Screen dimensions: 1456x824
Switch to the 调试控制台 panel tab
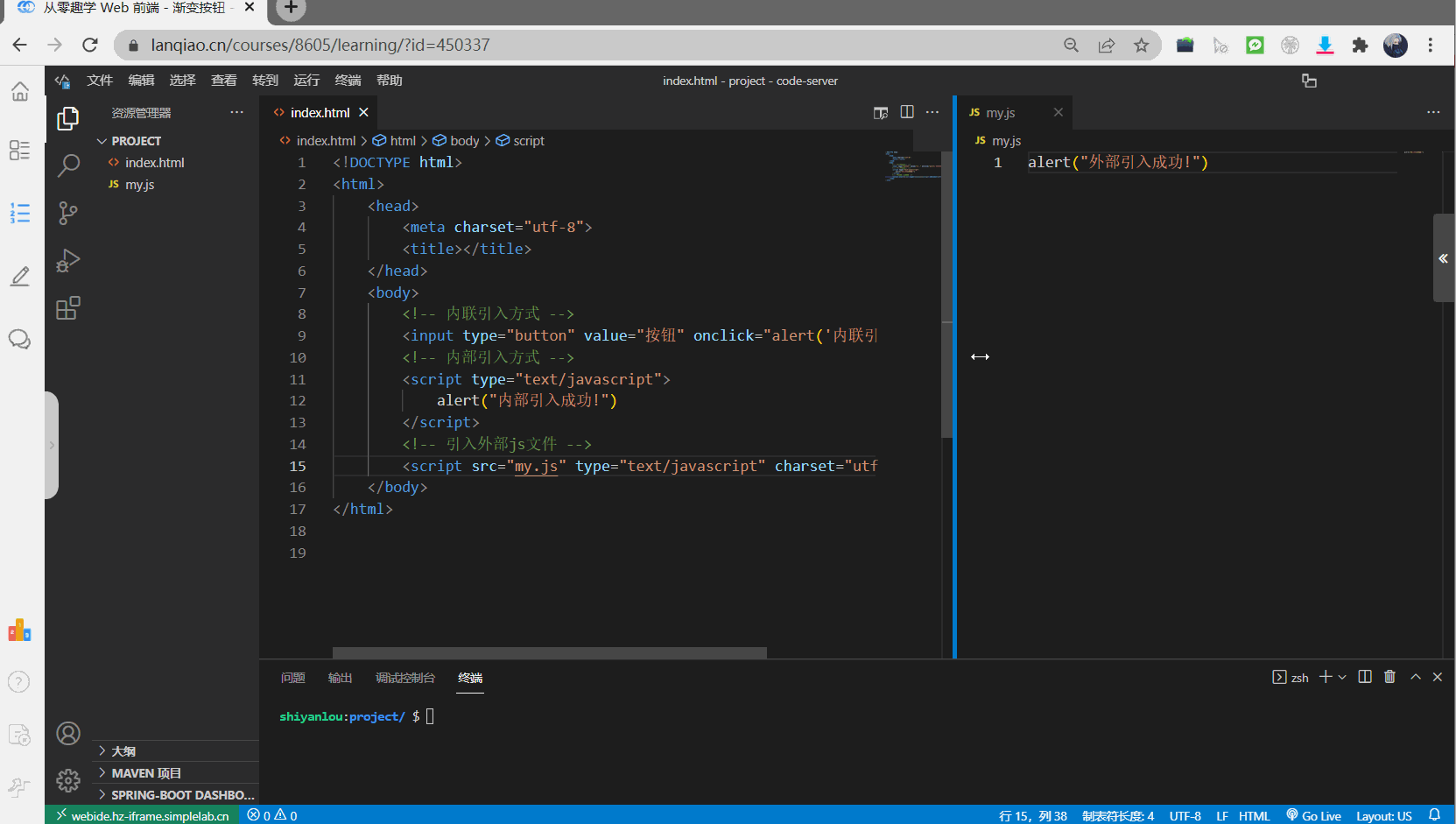click(405, 678)
